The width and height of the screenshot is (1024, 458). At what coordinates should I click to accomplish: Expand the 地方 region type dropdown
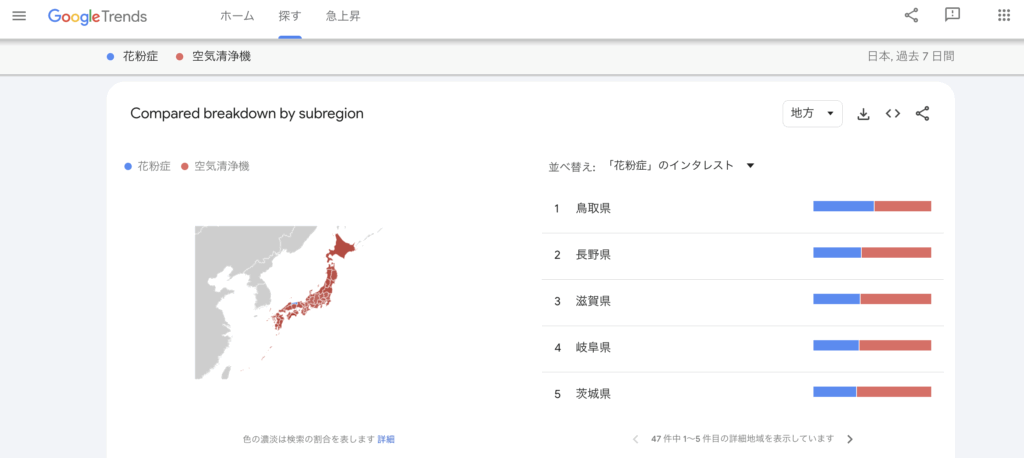click(x=812, y=114)
